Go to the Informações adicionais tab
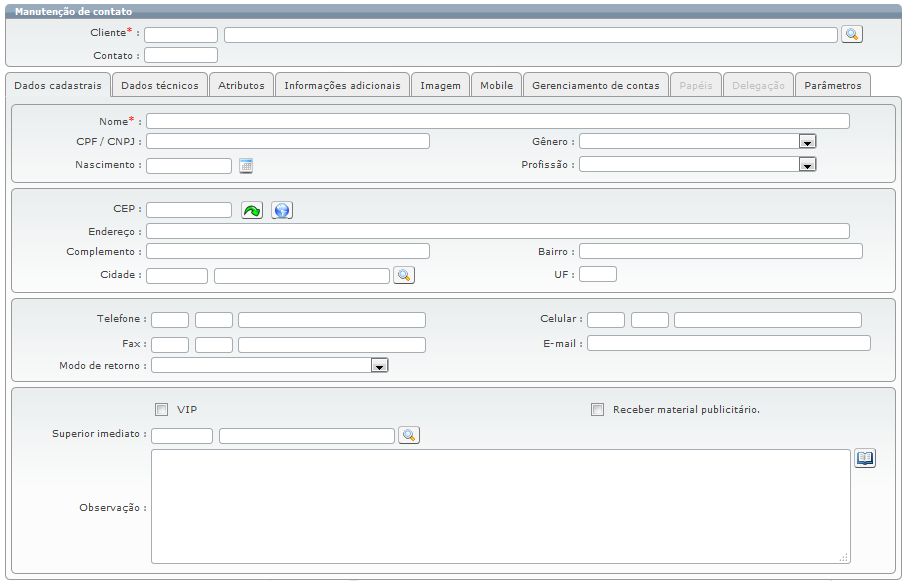 click(342, 85)
